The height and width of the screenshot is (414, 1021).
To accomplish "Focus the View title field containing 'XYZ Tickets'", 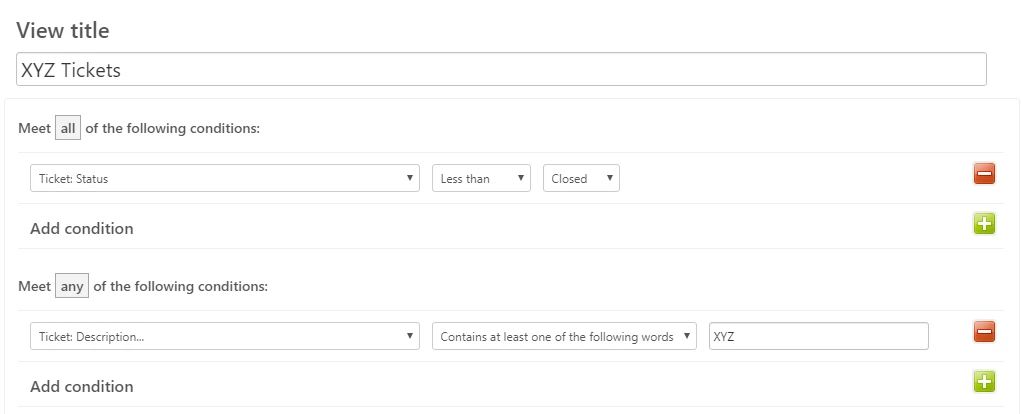I will pos(501,69).
